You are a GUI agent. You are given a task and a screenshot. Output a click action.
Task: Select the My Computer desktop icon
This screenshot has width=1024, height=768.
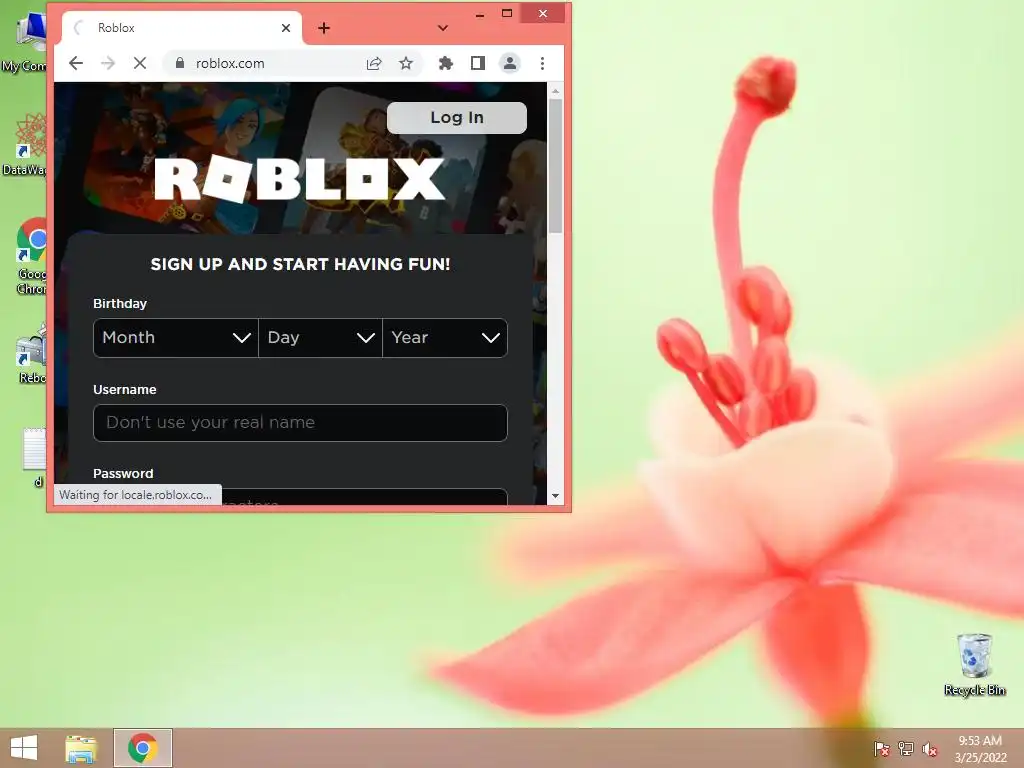tap(26, 42)
